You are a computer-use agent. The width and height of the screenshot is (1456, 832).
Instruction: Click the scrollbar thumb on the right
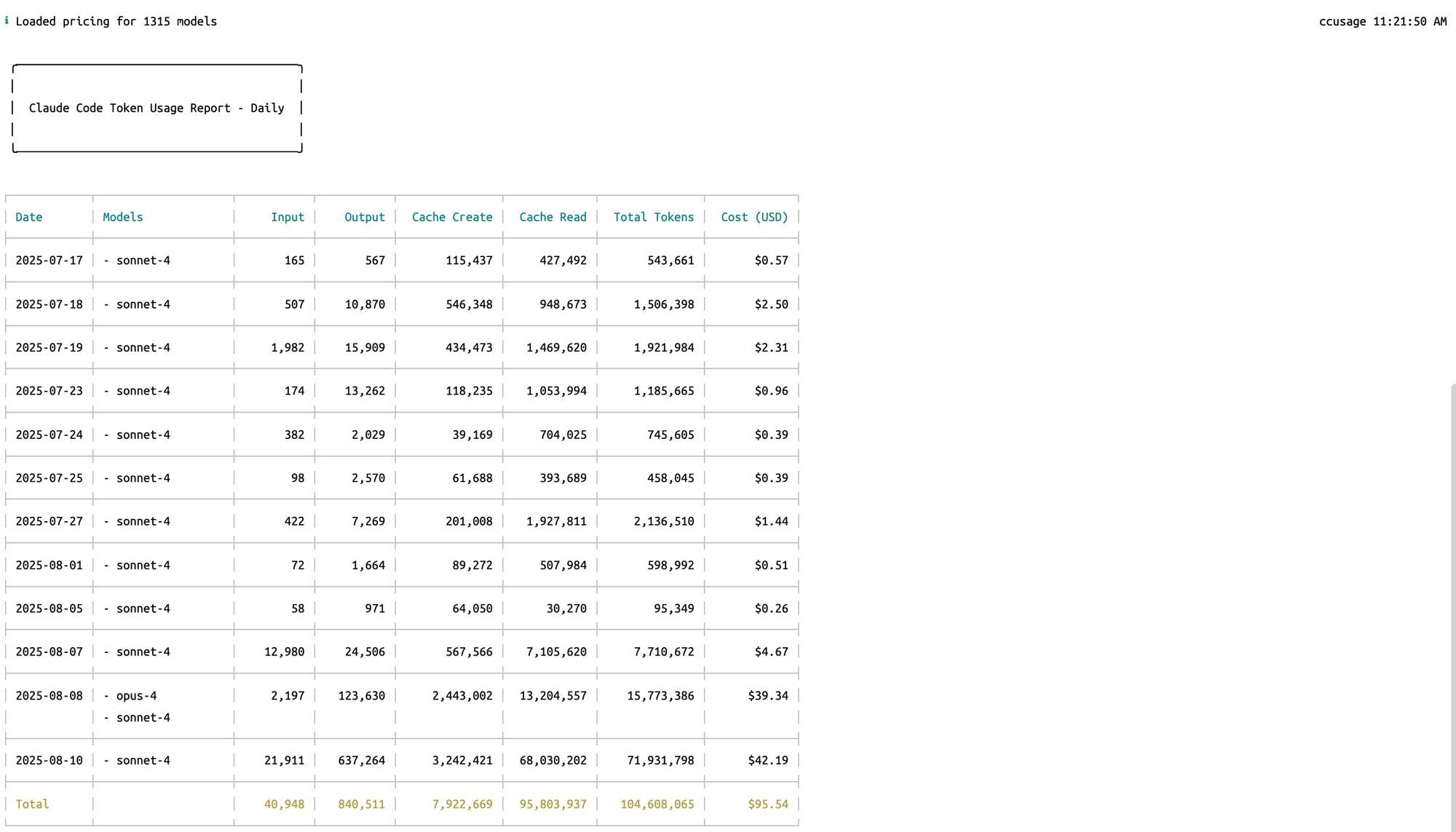click(1453, 608)
